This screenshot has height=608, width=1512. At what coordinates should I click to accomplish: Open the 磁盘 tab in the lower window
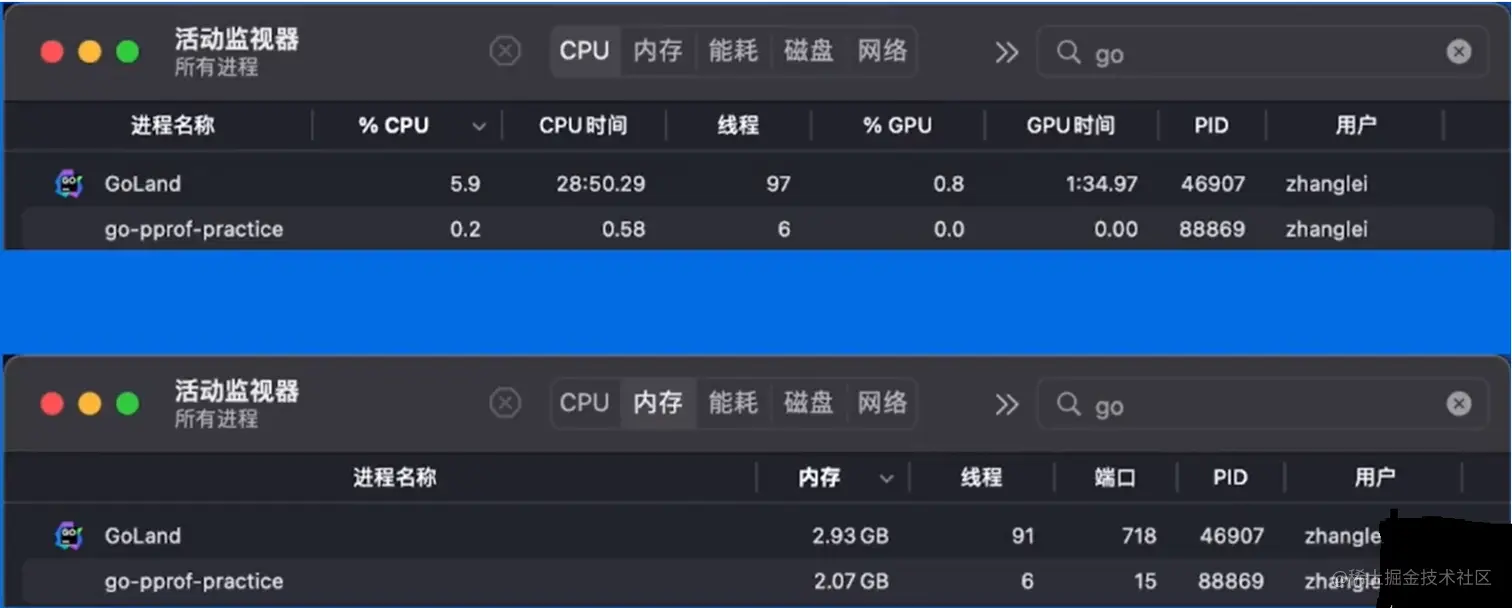tap(808, 403)
